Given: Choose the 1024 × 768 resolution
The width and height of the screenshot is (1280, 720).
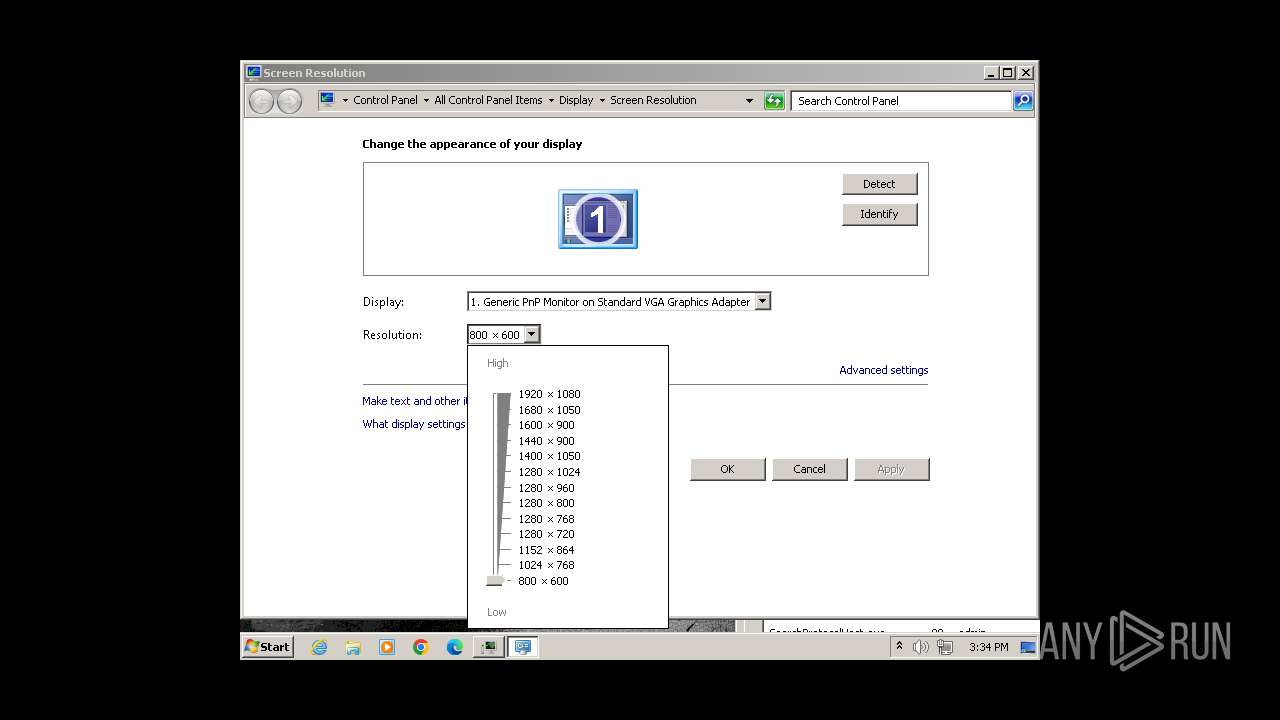Looking at the screenshot, I should coord(546,565).
